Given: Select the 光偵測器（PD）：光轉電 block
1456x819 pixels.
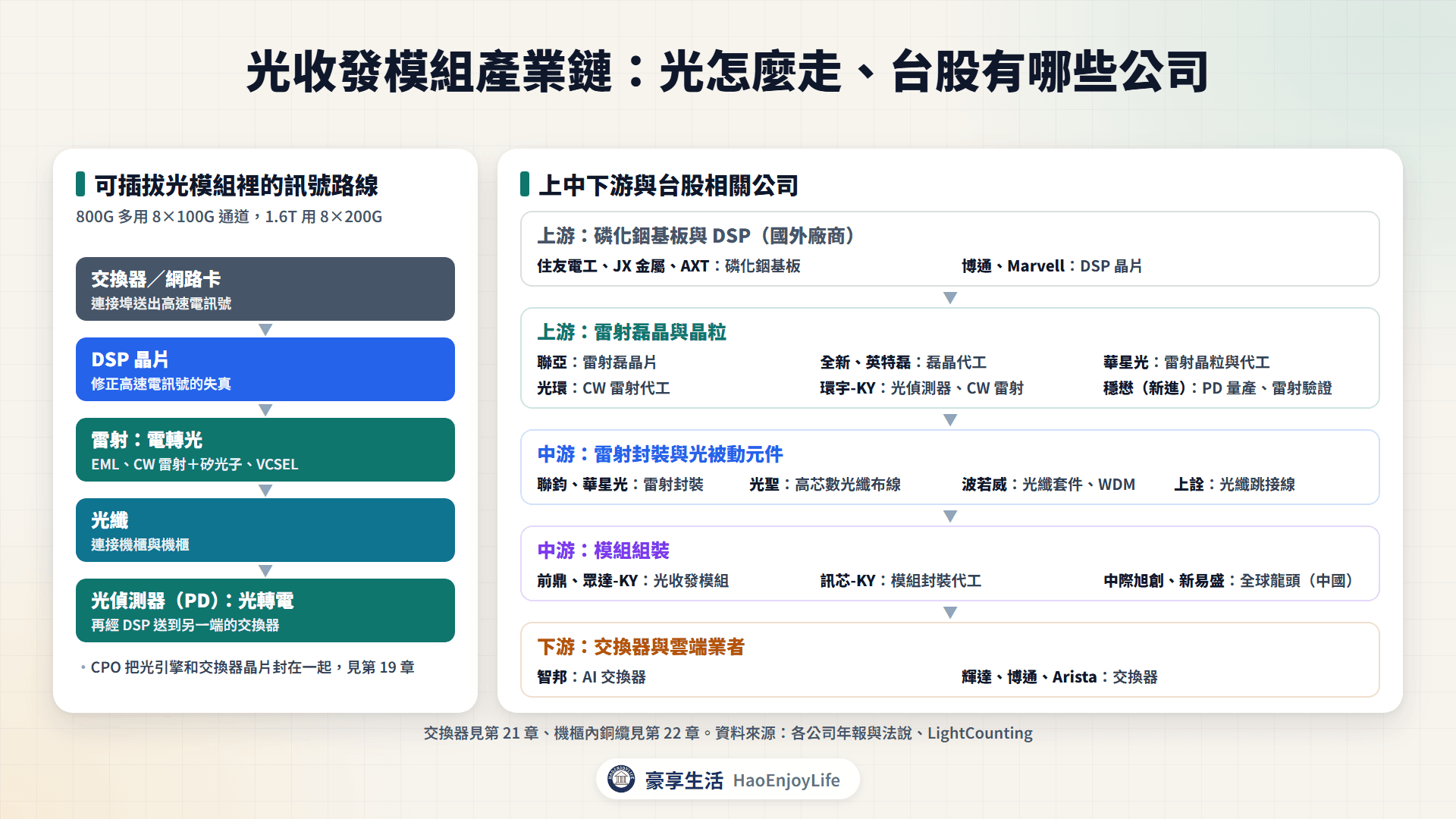Looking at the screenshot, I should pyautogui.click(x=265, y=610).
